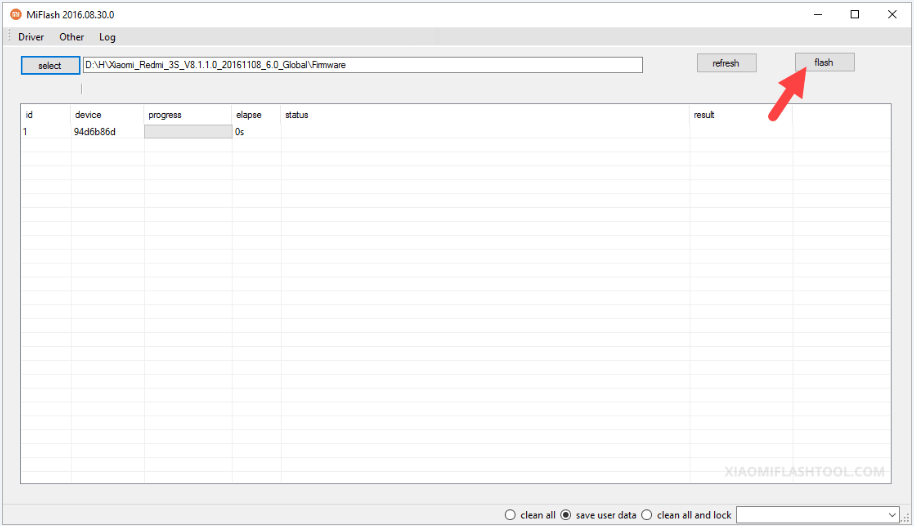The width and height of the screenshot is (914, 526).
Task: Click the status column header
Action: pyautogui.click(x=485, y=115)
